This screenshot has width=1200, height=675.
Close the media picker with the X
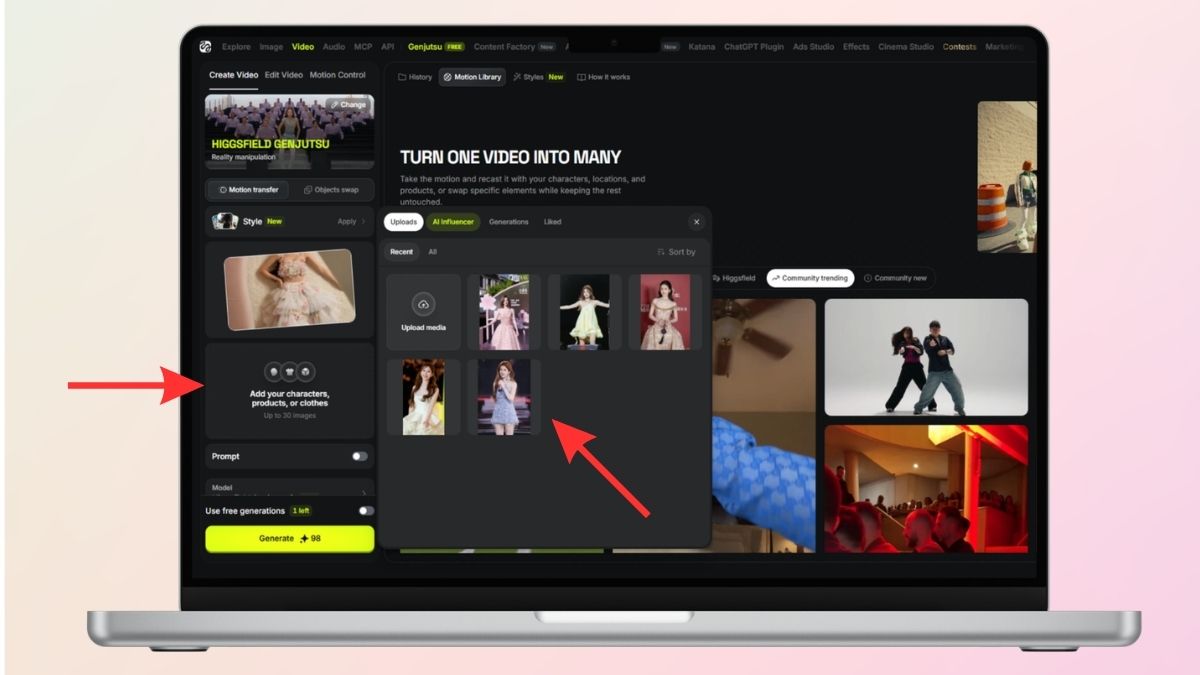coord(696,222)
